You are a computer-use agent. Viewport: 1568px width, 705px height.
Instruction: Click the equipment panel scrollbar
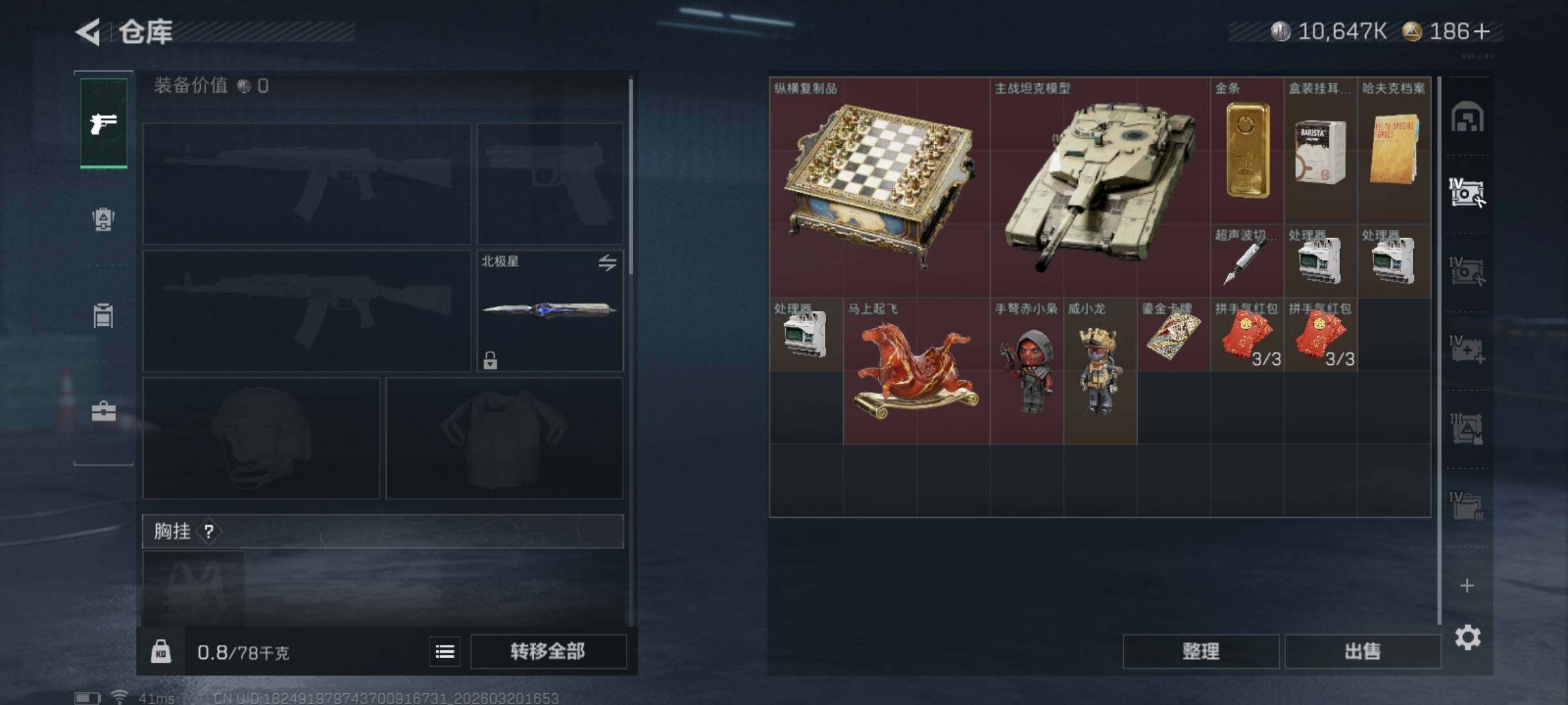tap(631, 176)
